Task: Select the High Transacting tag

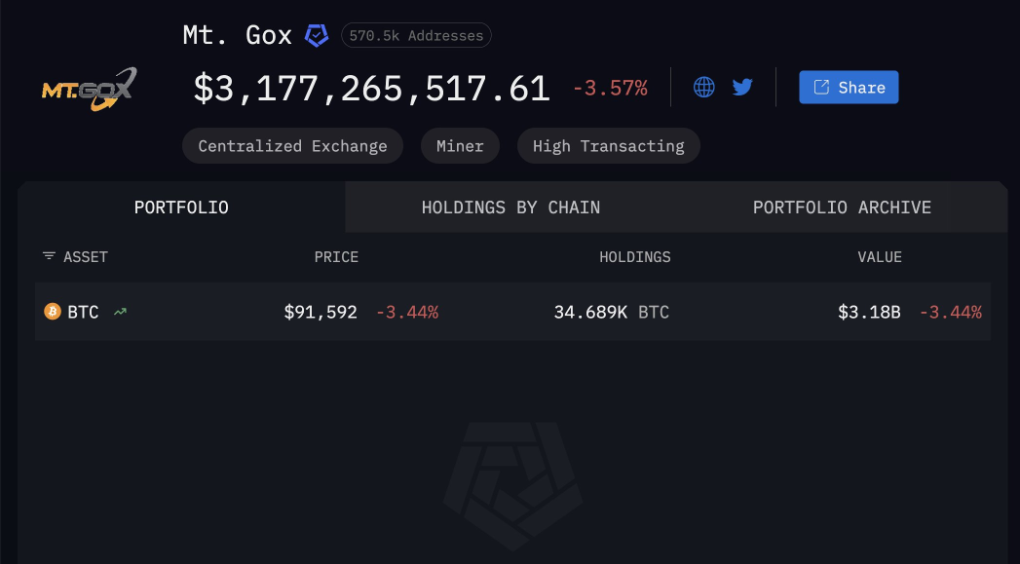Action: coord(608,146)
